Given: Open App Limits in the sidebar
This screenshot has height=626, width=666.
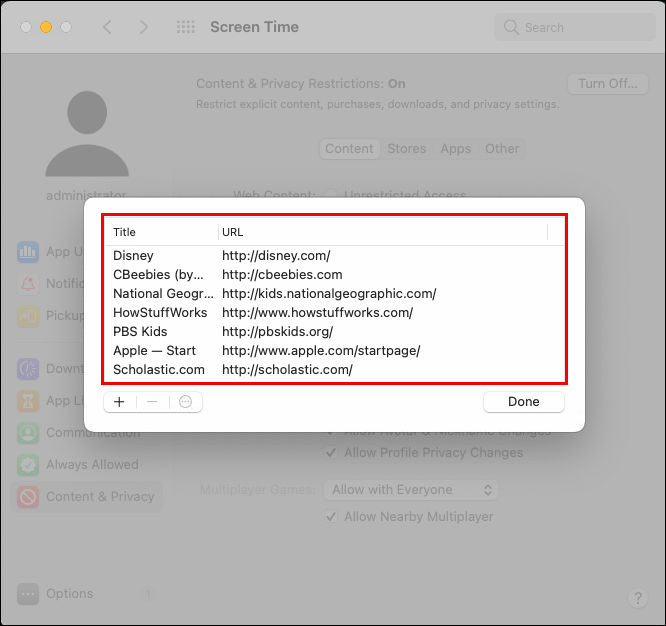Looking at the screenshot, I should point(50,401).
